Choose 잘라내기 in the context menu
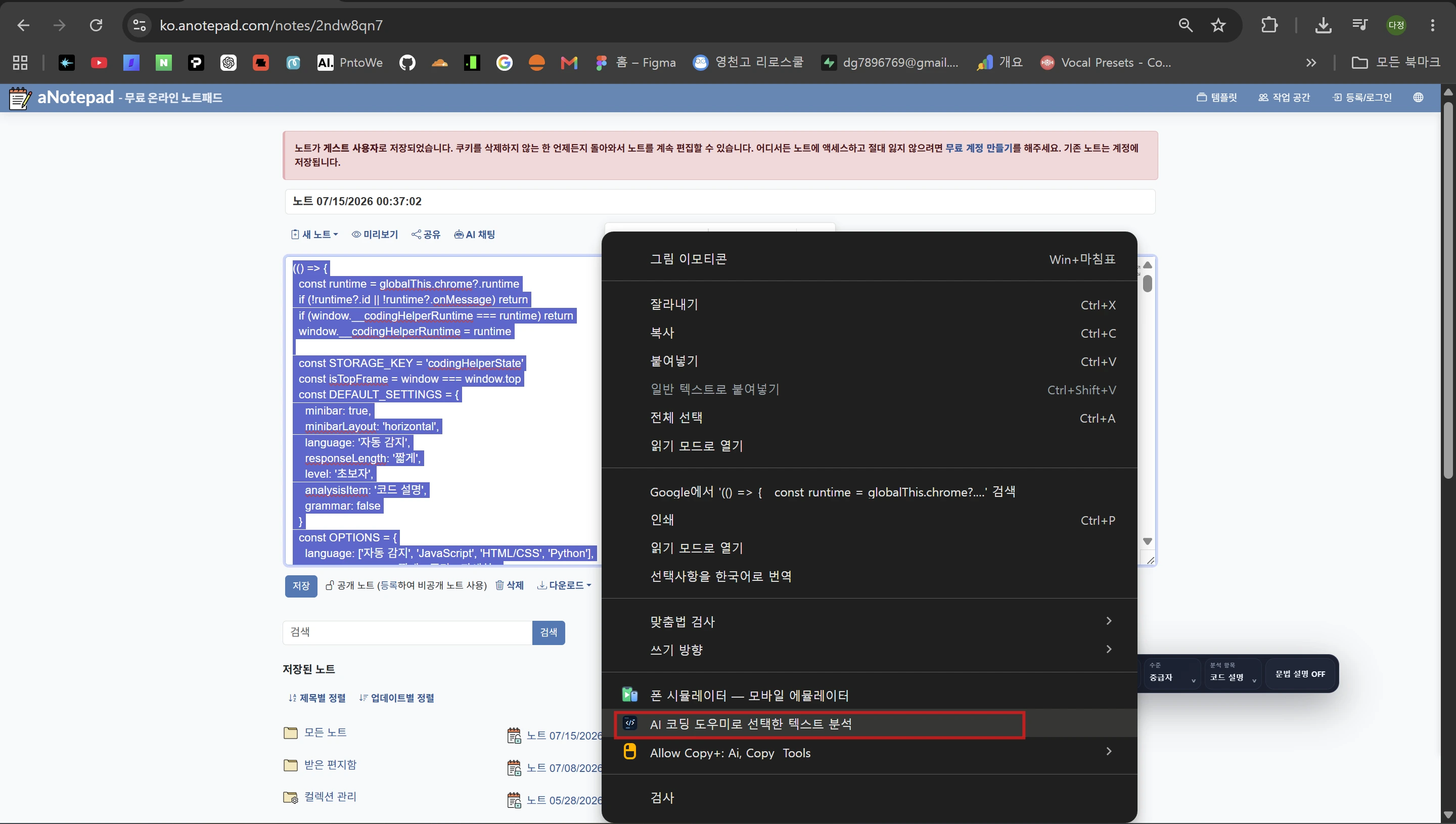The image size is (1456, 824). pos(869,304)
